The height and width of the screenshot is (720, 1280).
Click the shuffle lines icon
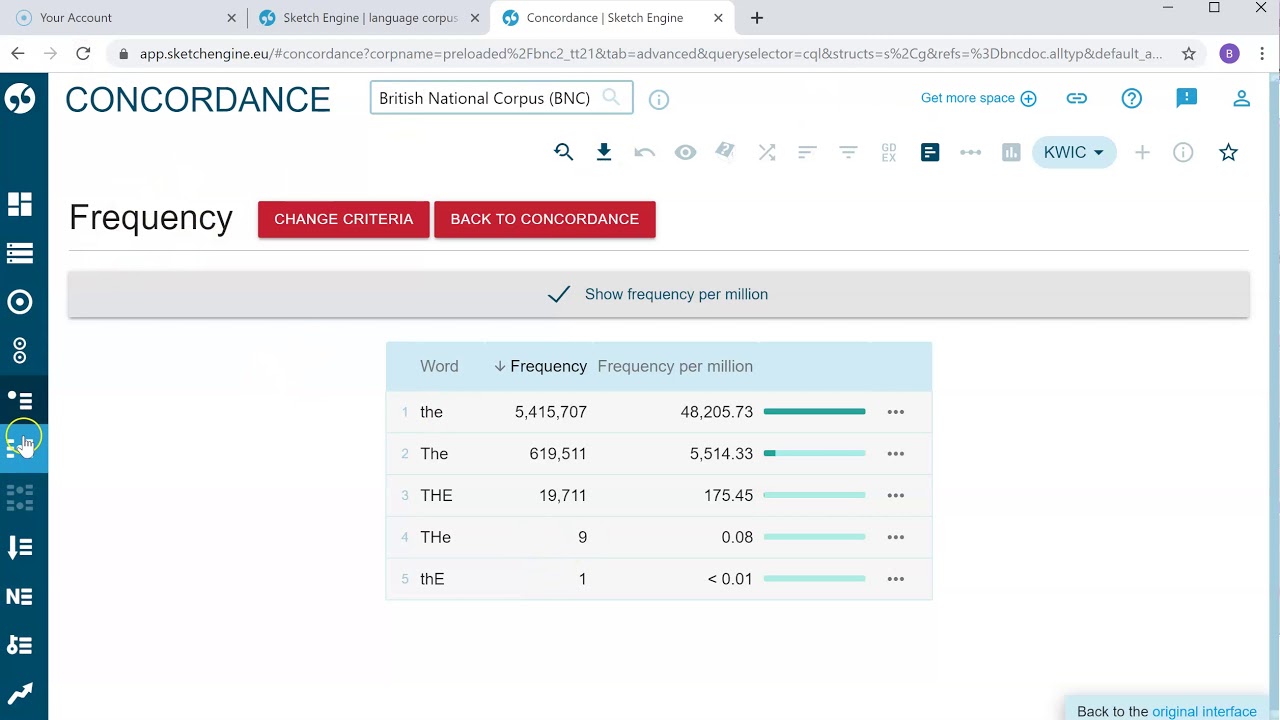click(x=767, y=152)
